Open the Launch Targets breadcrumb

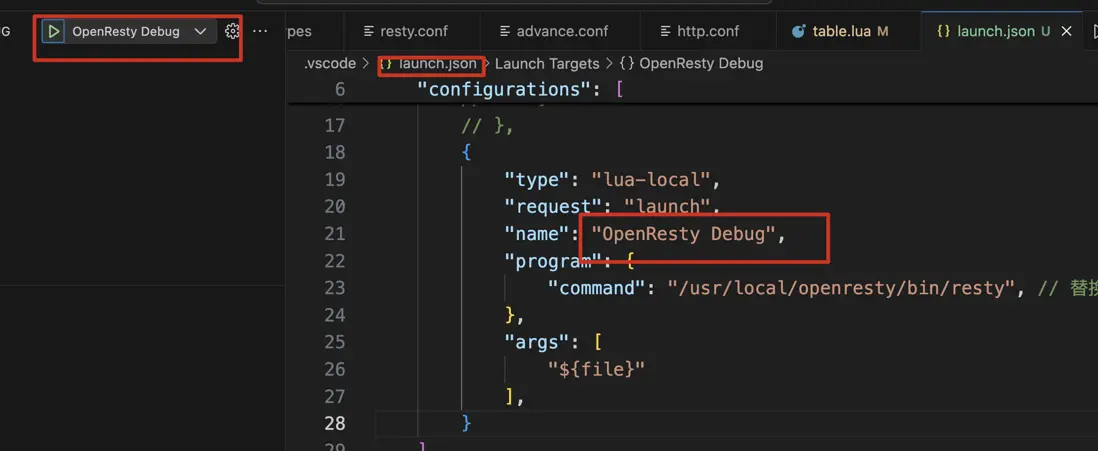click(547, 63)
